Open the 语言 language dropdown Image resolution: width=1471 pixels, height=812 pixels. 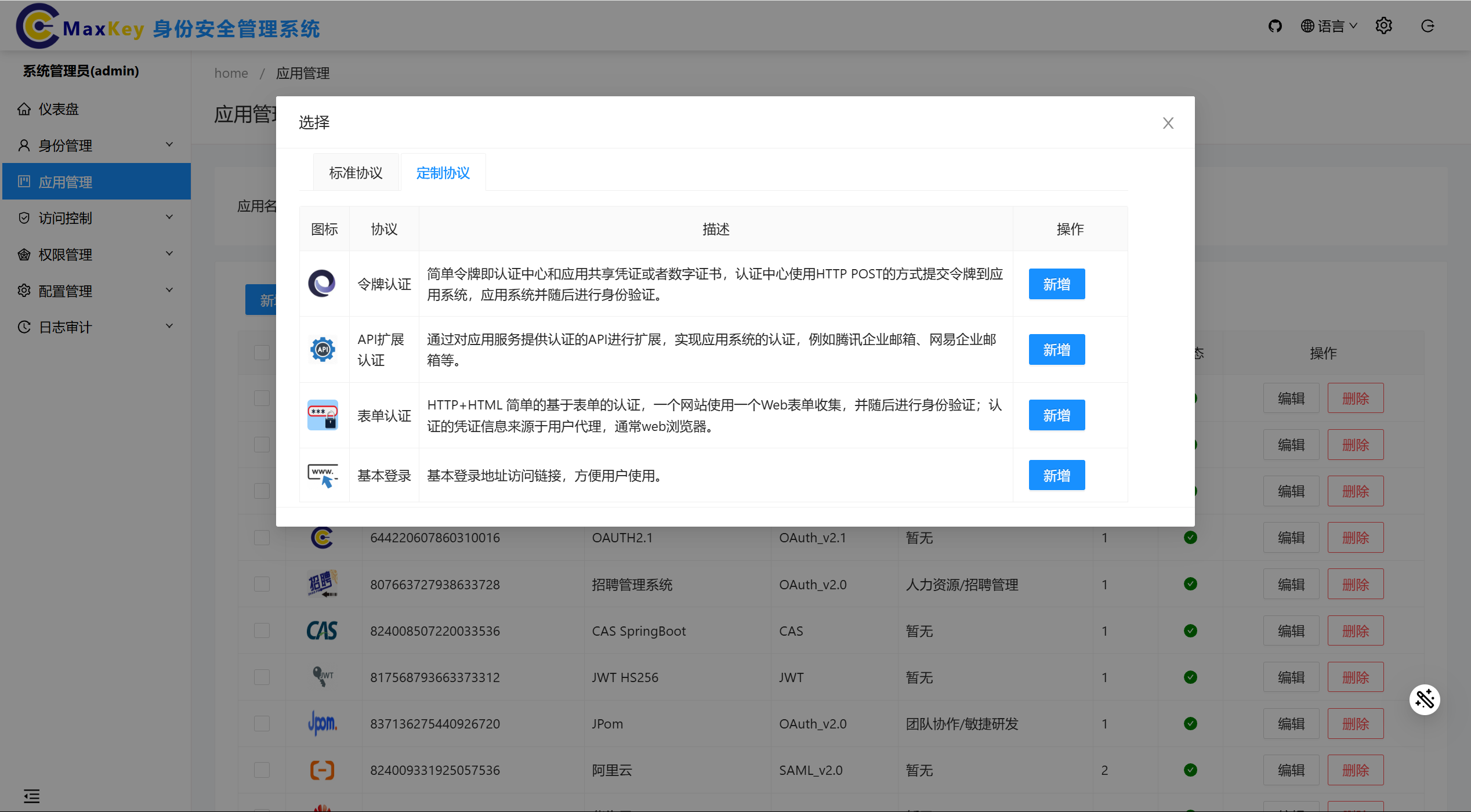(1329, 26)
